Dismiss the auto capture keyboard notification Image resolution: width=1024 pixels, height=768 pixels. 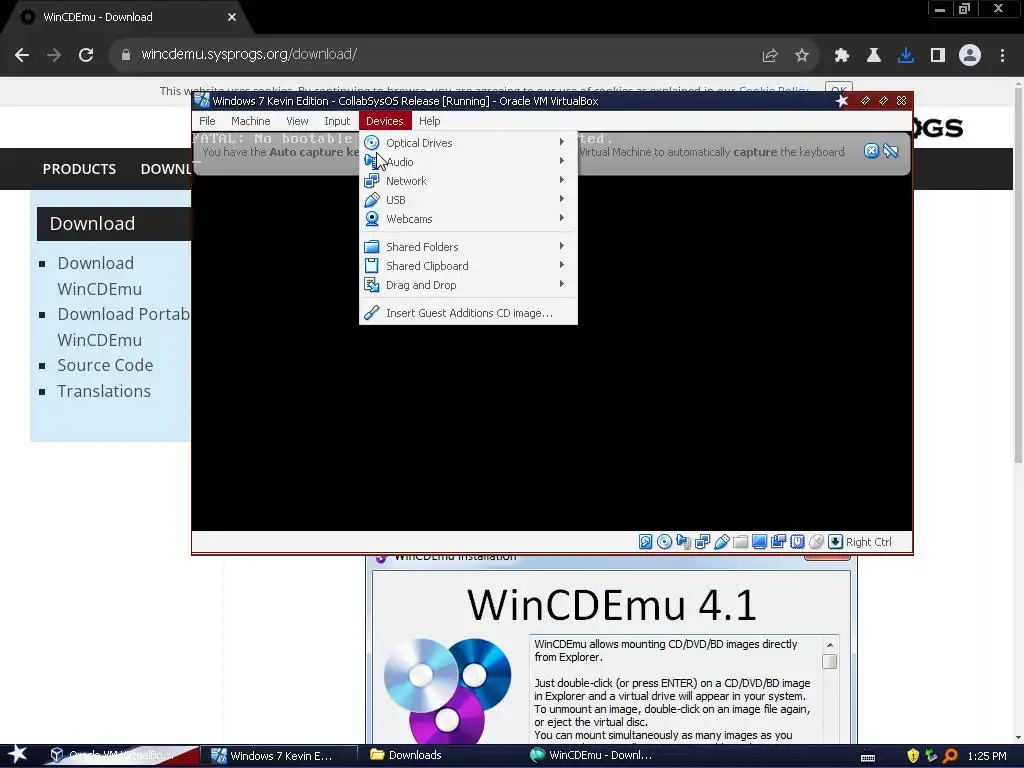tap(871, 151)
